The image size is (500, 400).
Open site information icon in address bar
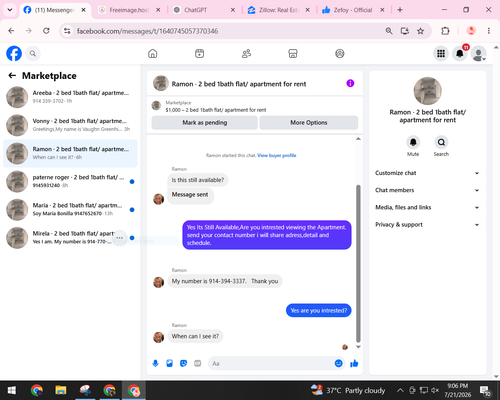(67, 31)
